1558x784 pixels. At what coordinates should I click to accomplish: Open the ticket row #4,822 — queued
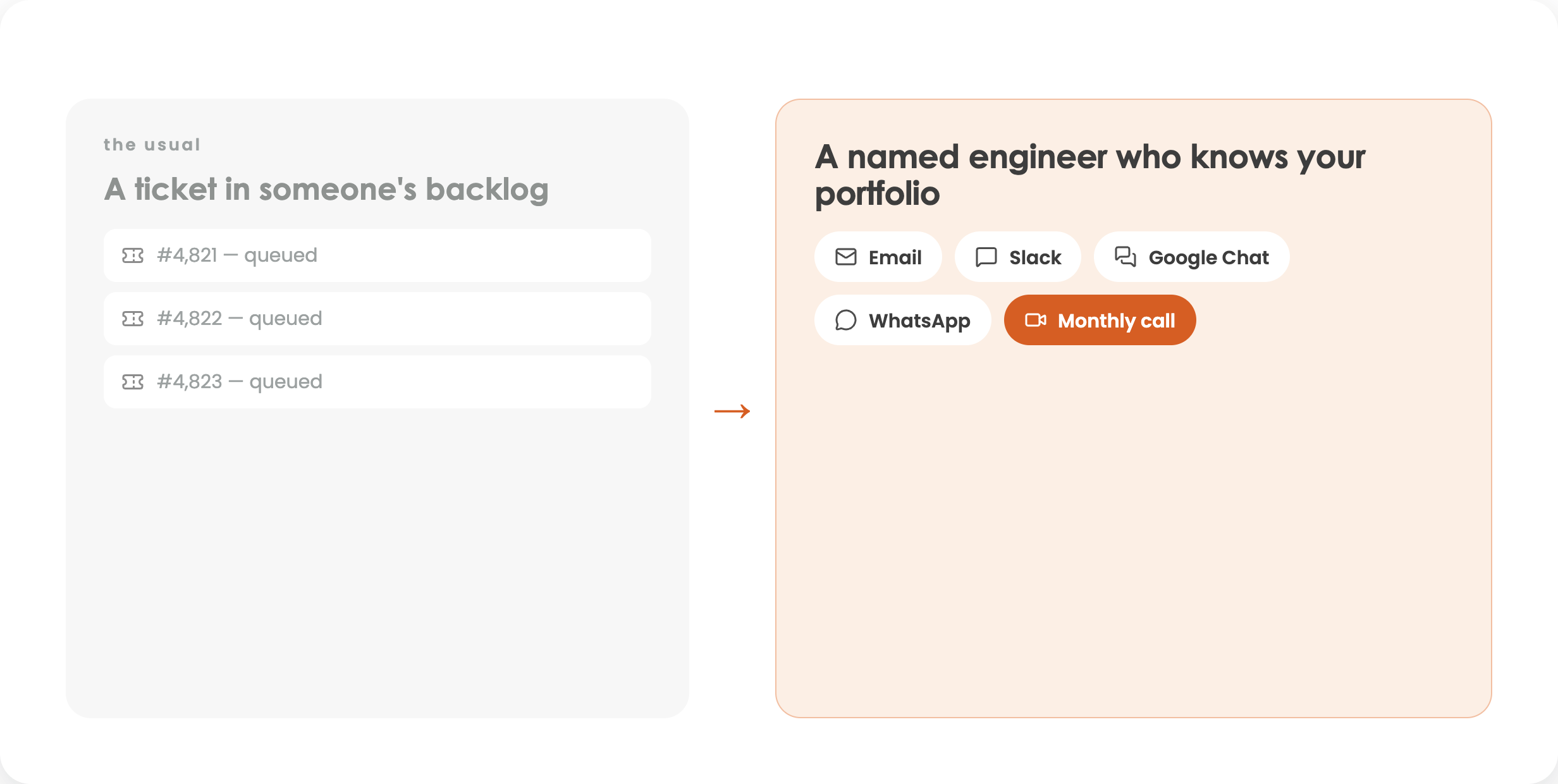[377, 319]
